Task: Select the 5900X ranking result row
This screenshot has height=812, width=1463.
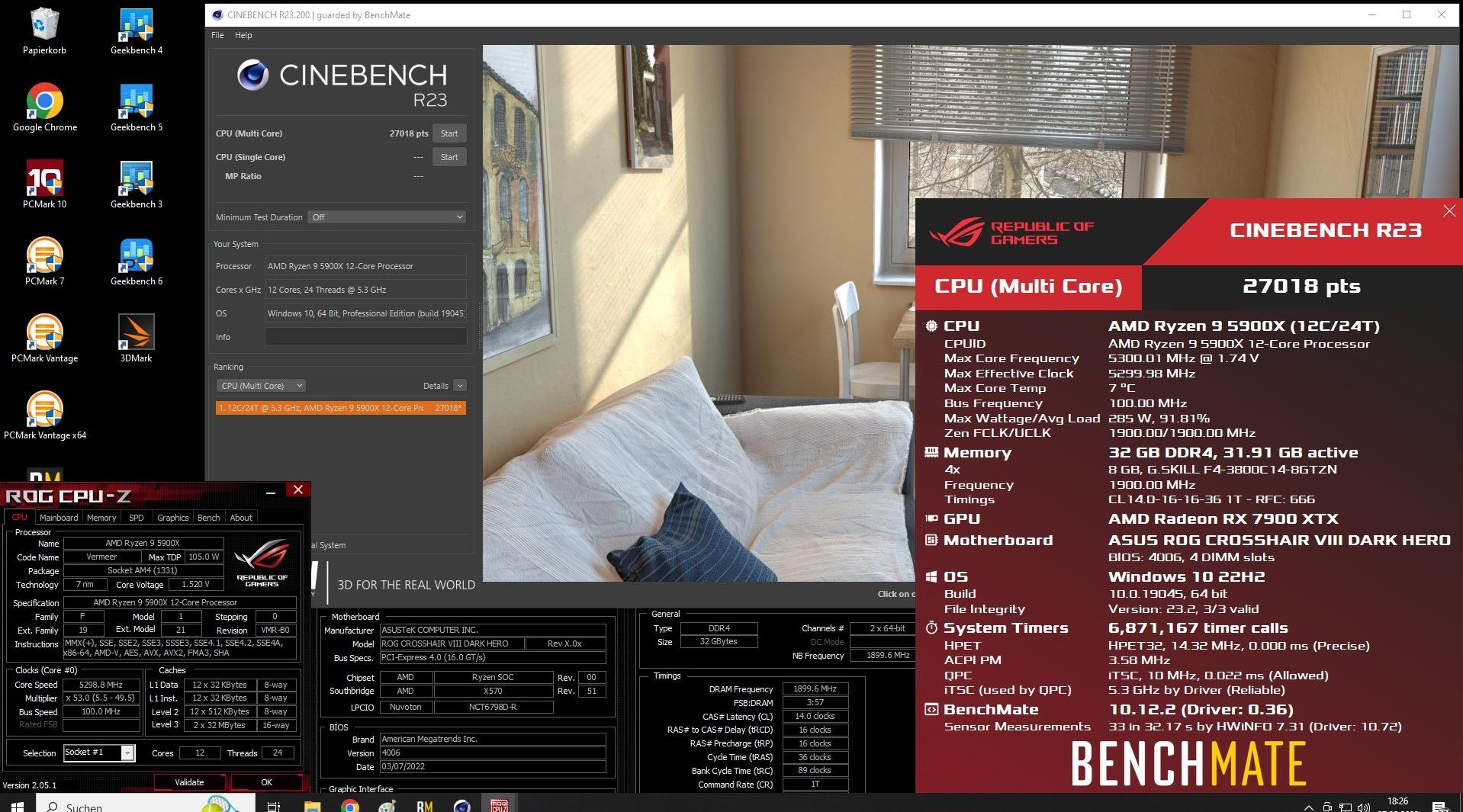Action: pyautogui.click(x=341, y=408)
